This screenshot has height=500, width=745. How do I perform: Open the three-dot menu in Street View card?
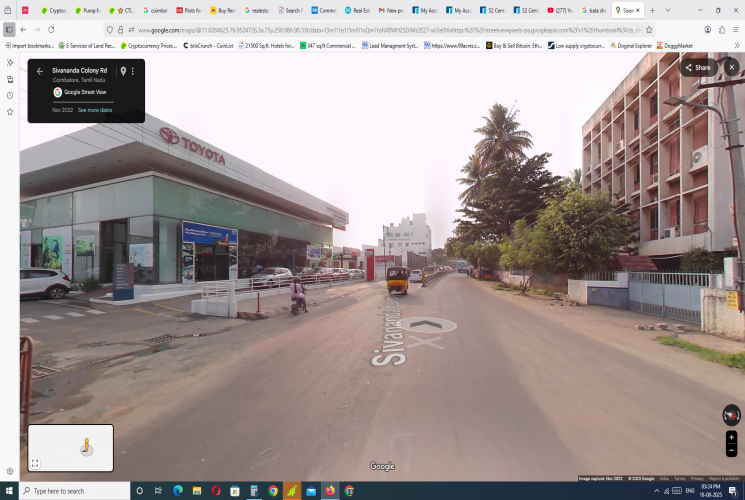point(133,71)
